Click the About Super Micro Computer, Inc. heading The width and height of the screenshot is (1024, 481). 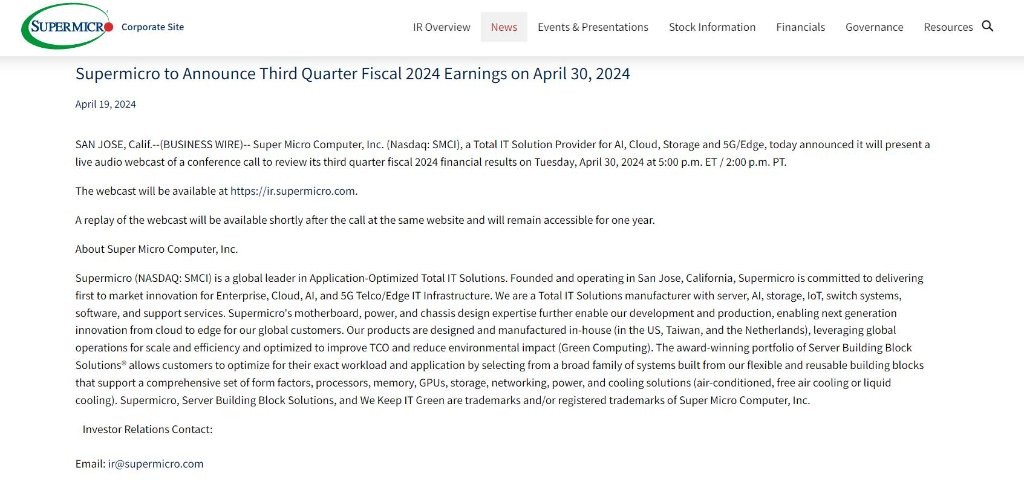click(156, 249)
